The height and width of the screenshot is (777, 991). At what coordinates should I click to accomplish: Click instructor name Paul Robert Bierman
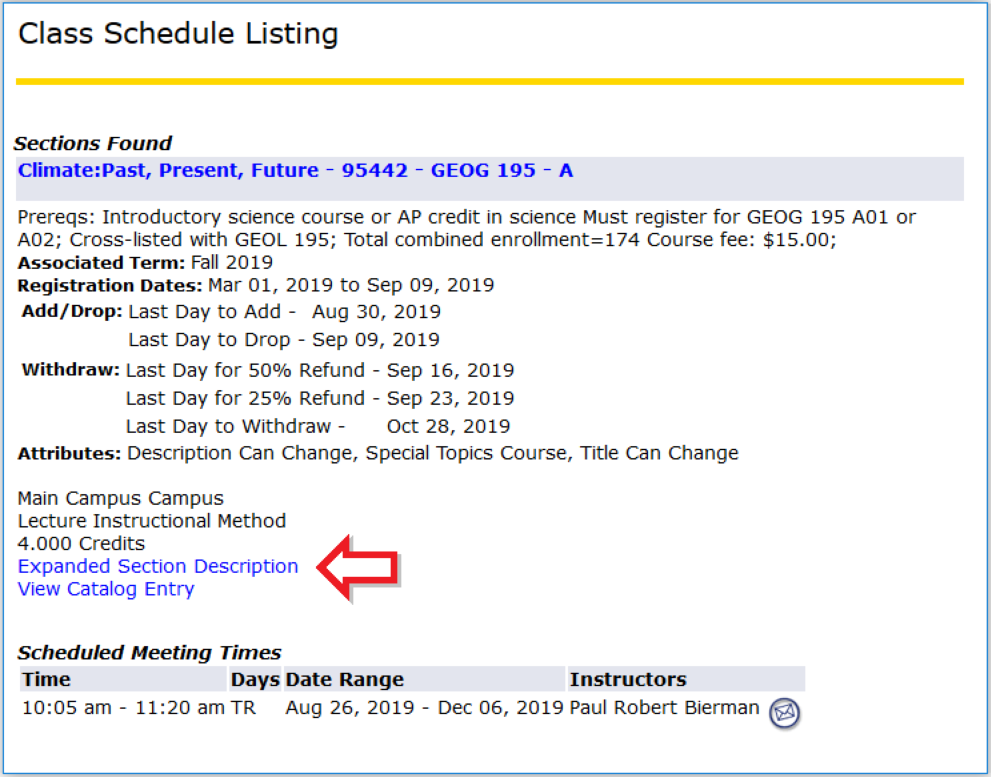pyautogui.click(x=664, y=708)
